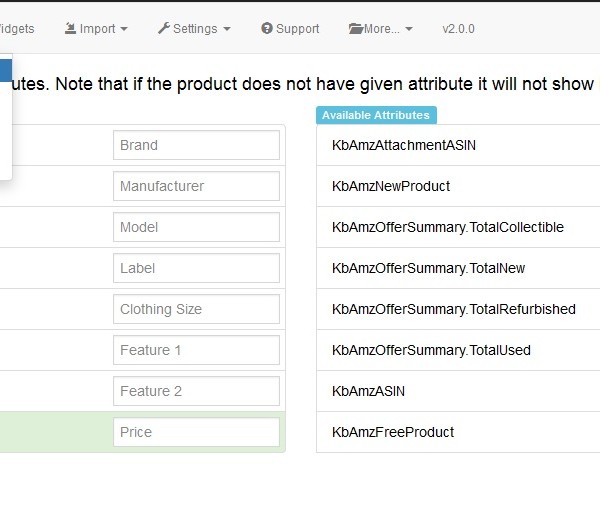This screenshot has height=508, width=600.
Task: Open the Widgets menu item
Action: coord(17,29)
